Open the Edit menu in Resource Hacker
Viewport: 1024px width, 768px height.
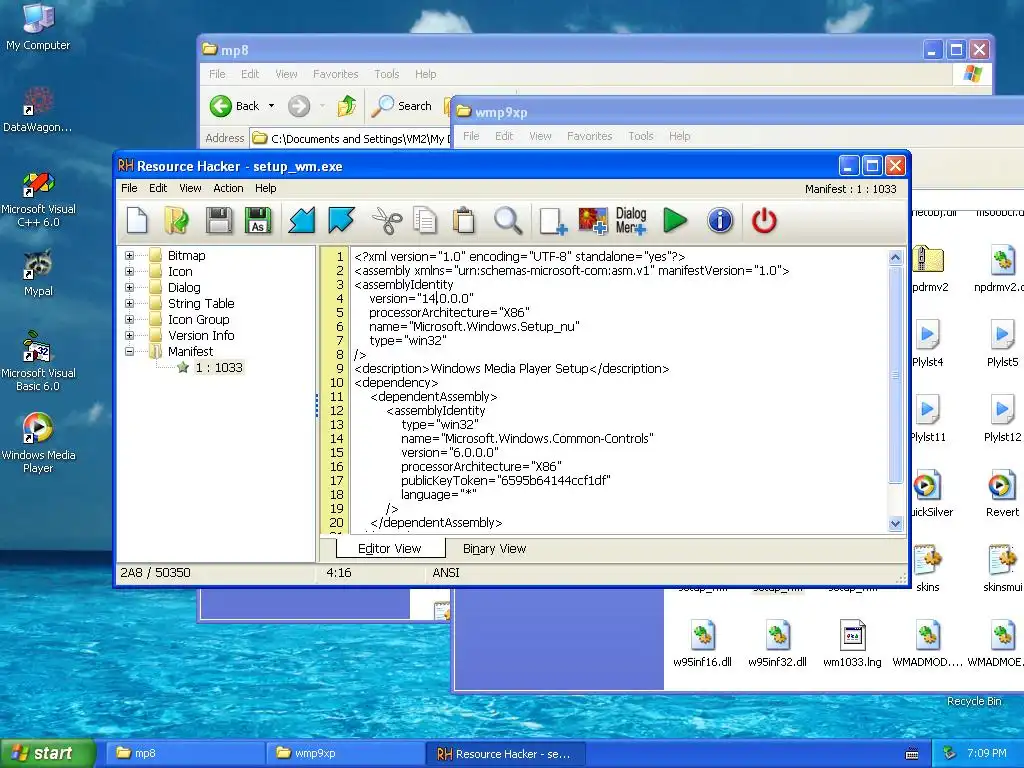[x=158, y=188]
